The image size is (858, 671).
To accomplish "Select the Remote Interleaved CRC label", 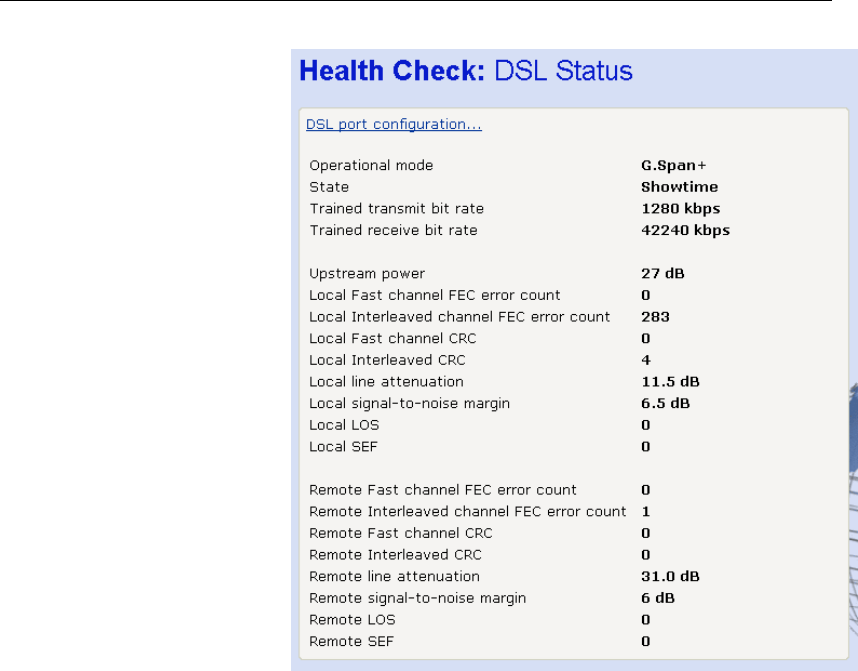I will (396, 555).
